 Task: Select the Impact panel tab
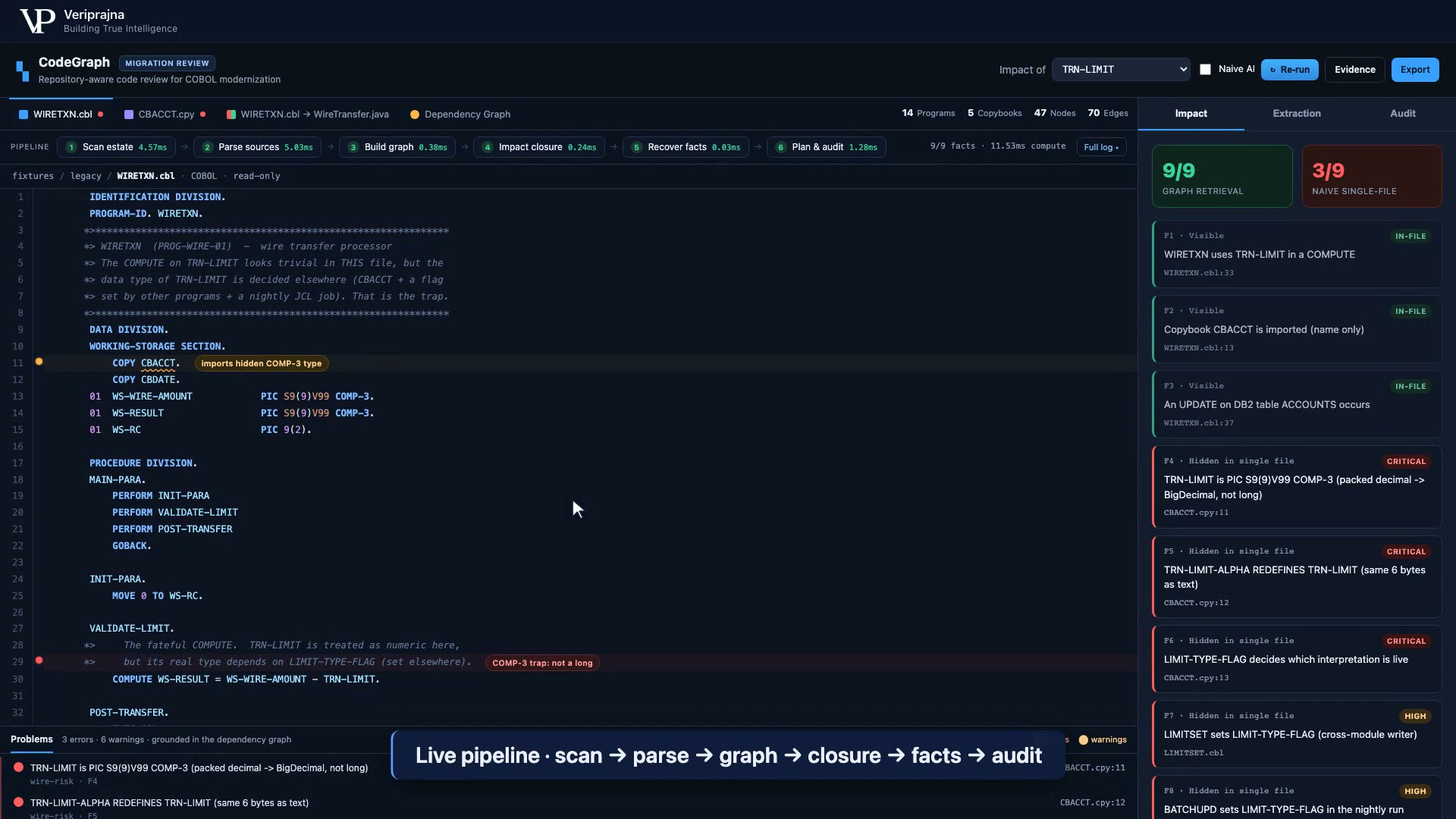1191,114
